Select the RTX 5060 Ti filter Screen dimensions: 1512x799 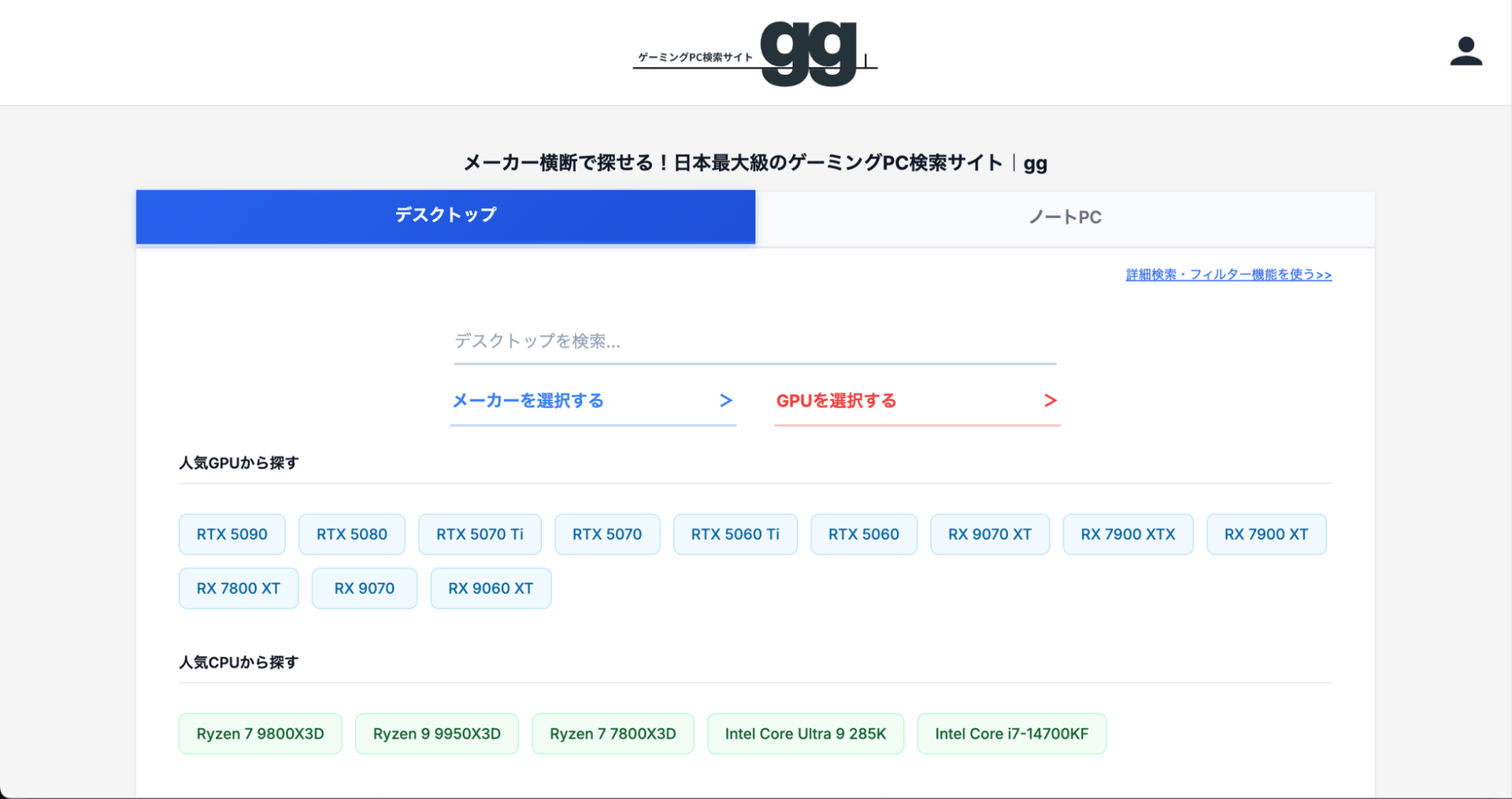point(735,533)
